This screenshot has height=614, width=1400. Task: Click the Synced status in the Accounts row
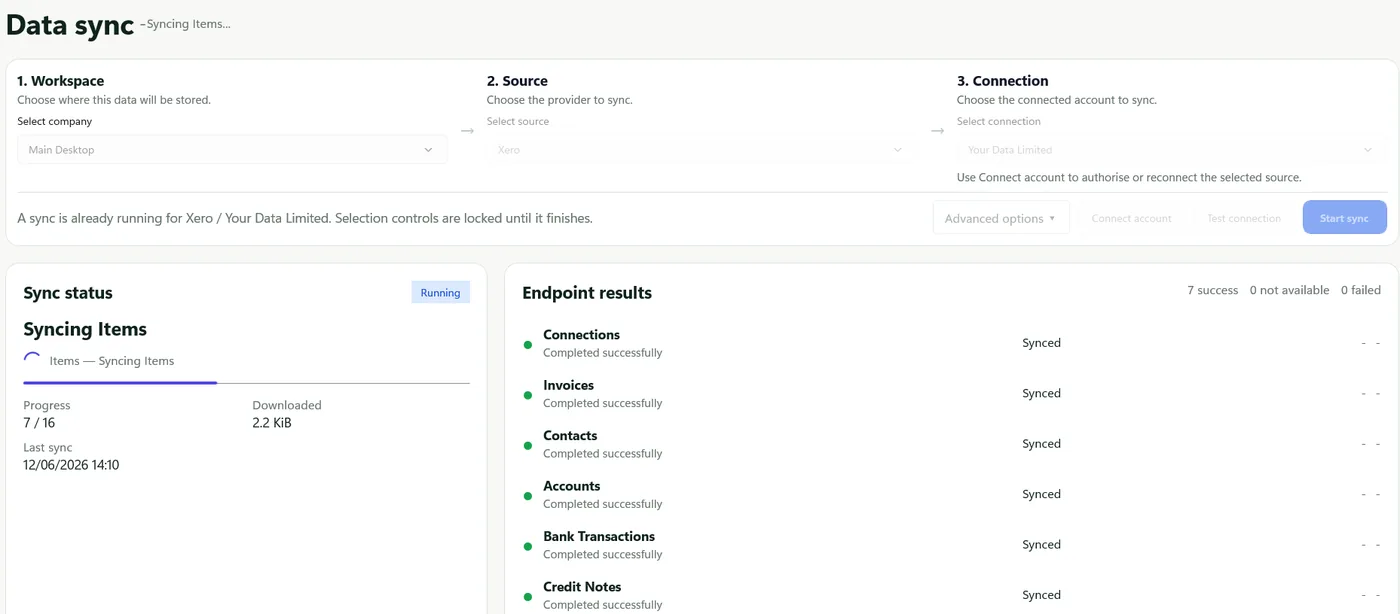(1041, 494)
